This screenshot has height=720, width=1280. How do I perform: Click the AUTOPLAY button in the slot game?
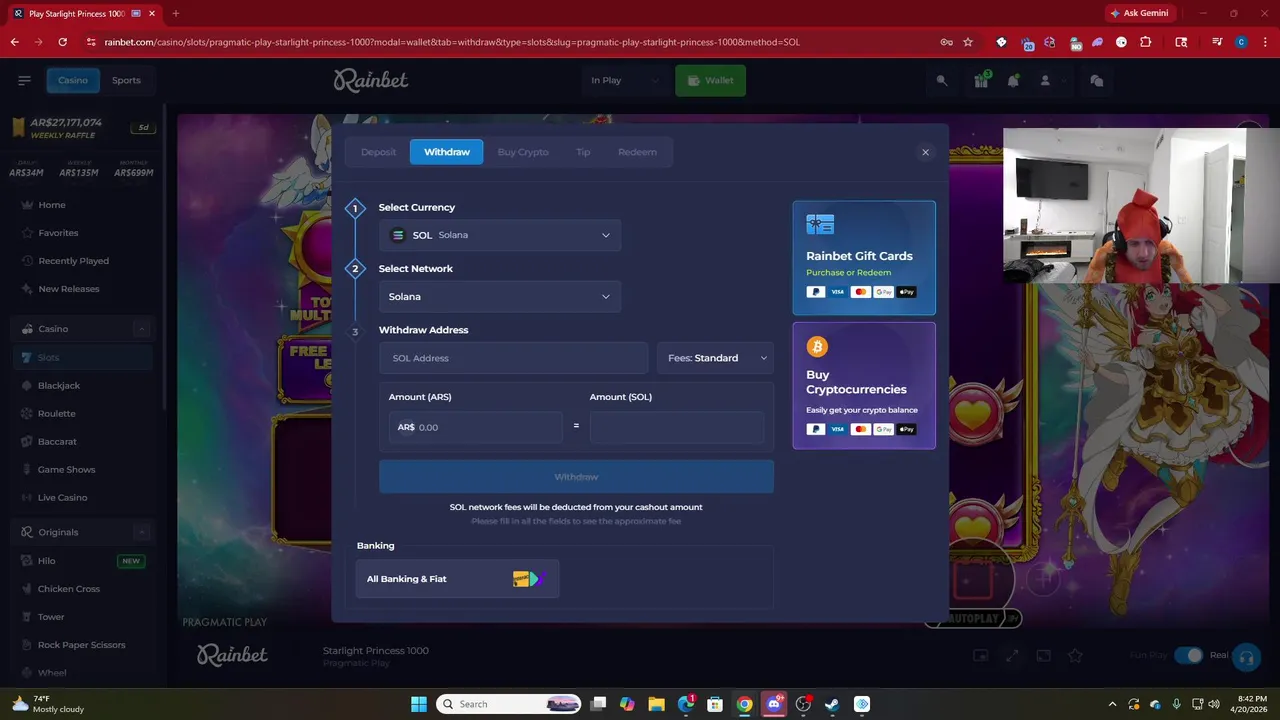click(x=973, y=619)
